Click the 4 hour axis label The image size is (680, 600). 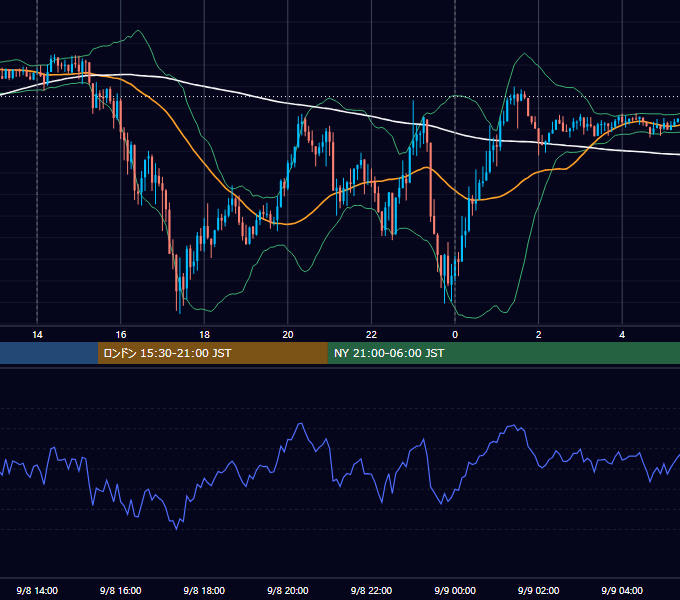[622, 335]
